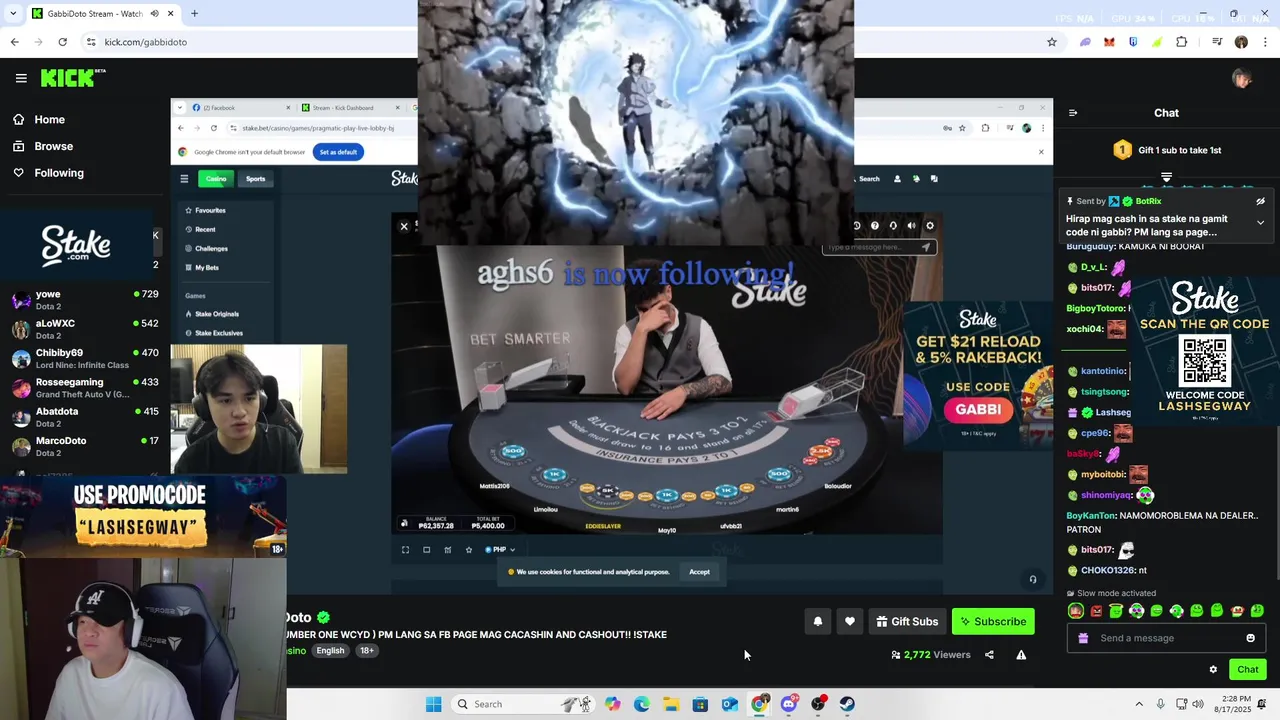The width and height of the screenshot is (1280, 720).
Task: Open aLoWXC channel in sidebar
Action: coord(85,329)
